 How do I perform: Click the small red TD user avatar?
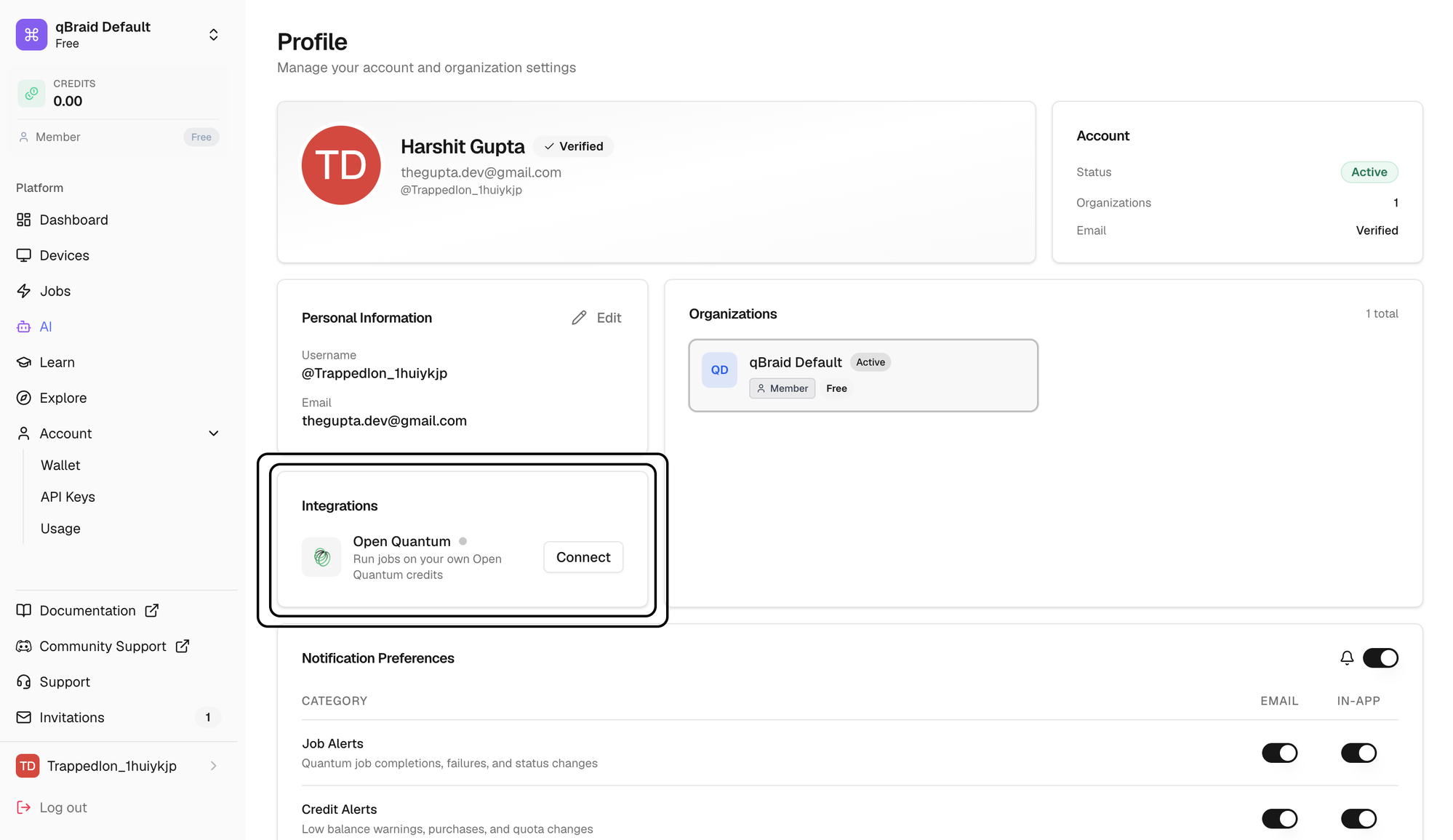(28, 766)
